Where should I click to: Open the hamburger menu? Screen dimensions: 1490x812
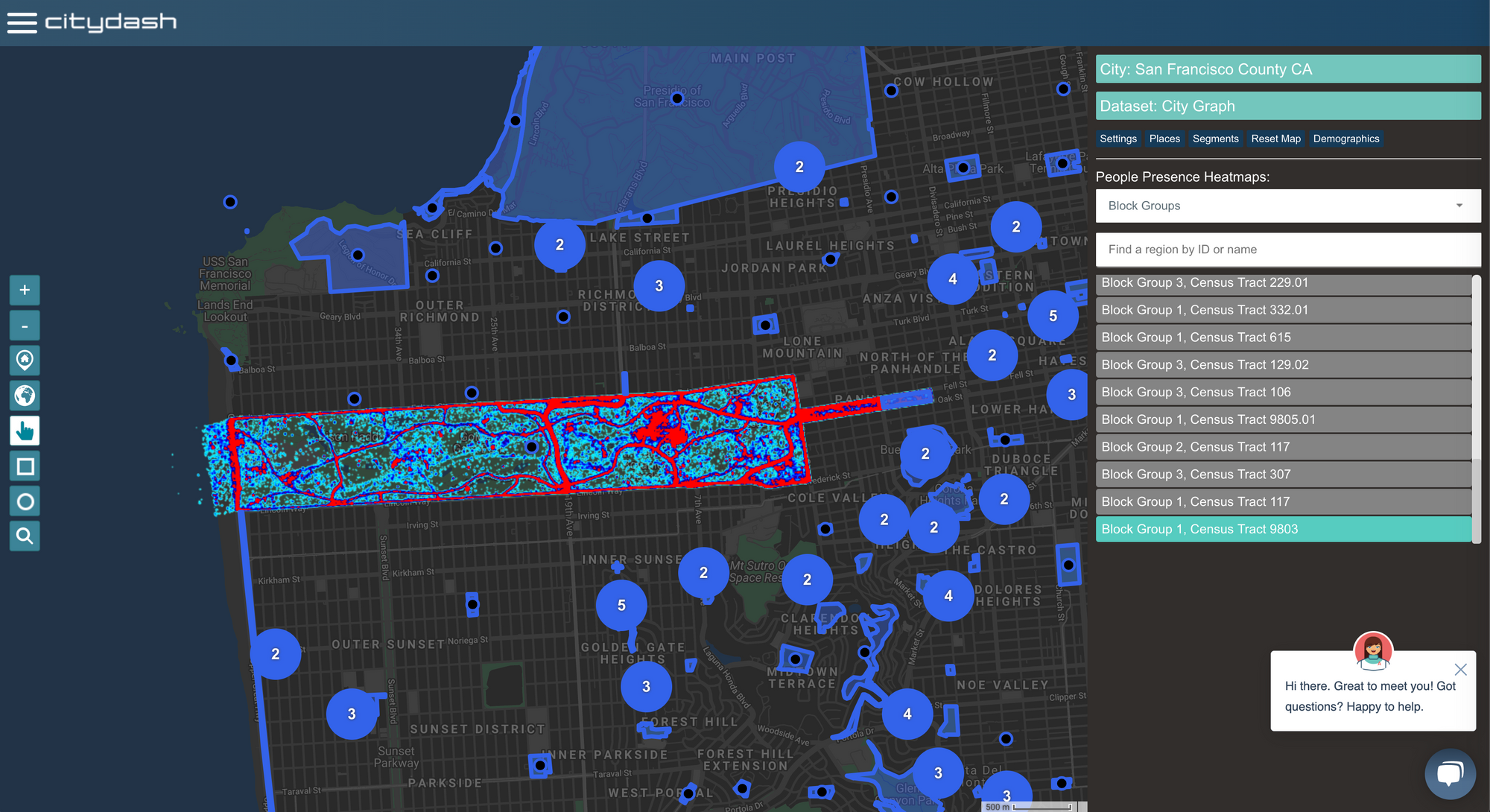(22, 22)
